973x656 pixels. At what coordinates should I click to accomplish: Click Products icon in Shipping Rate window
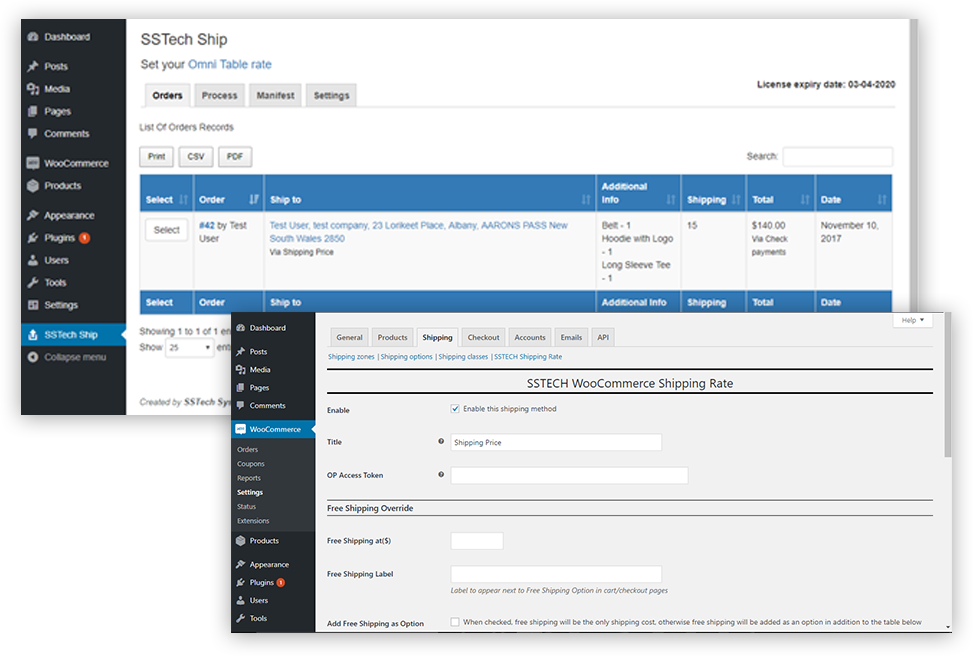click(241, 541)
